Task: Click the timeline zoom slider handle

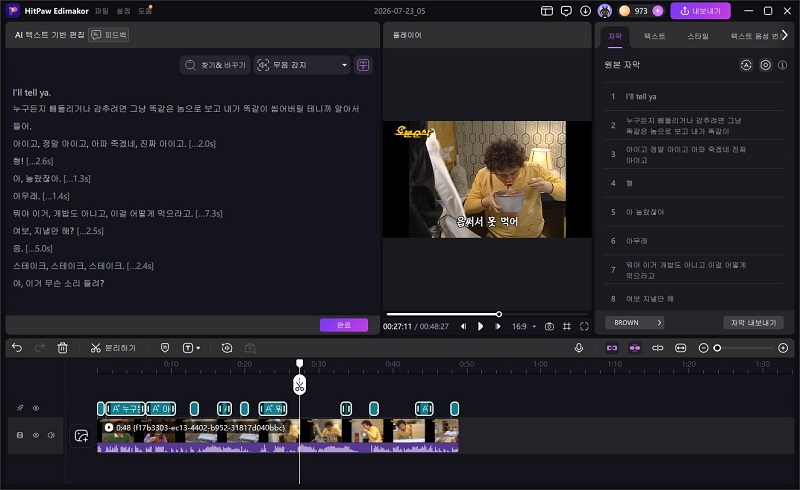Action: 717,348
